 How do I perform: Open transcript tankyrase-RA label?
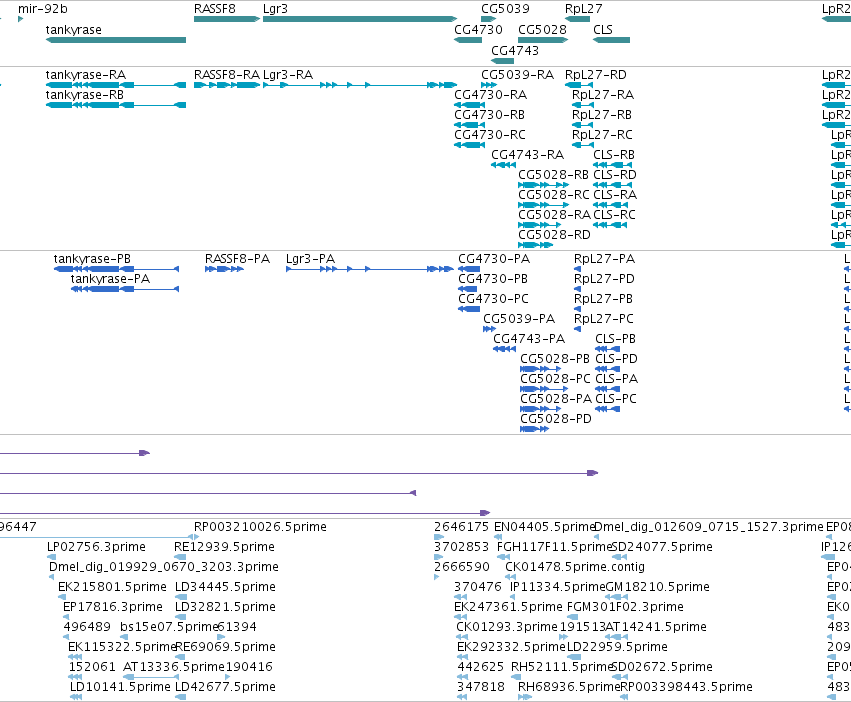pos(86,74)
